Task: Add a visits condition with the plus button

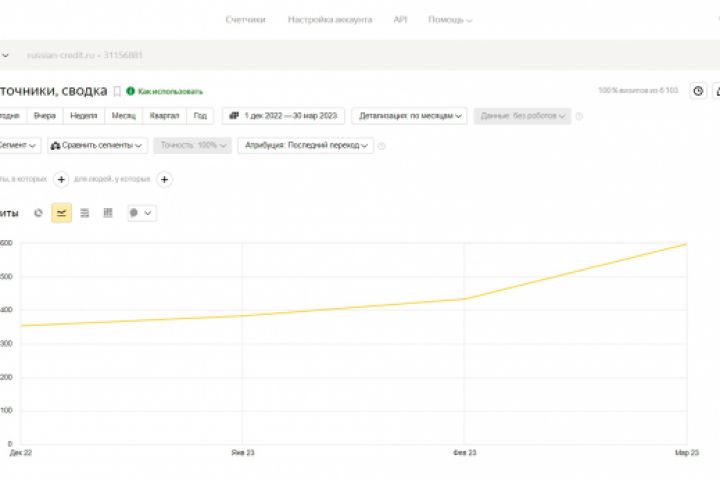Action: pyautogui.click(x=61, y=179)
